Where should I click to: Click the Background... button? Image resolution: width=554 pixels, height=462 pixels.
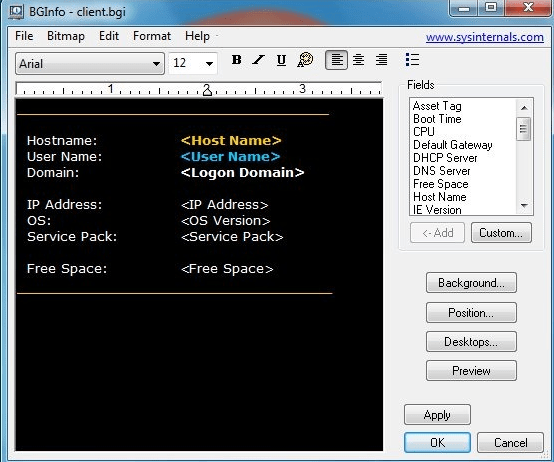tap(471, 283)
